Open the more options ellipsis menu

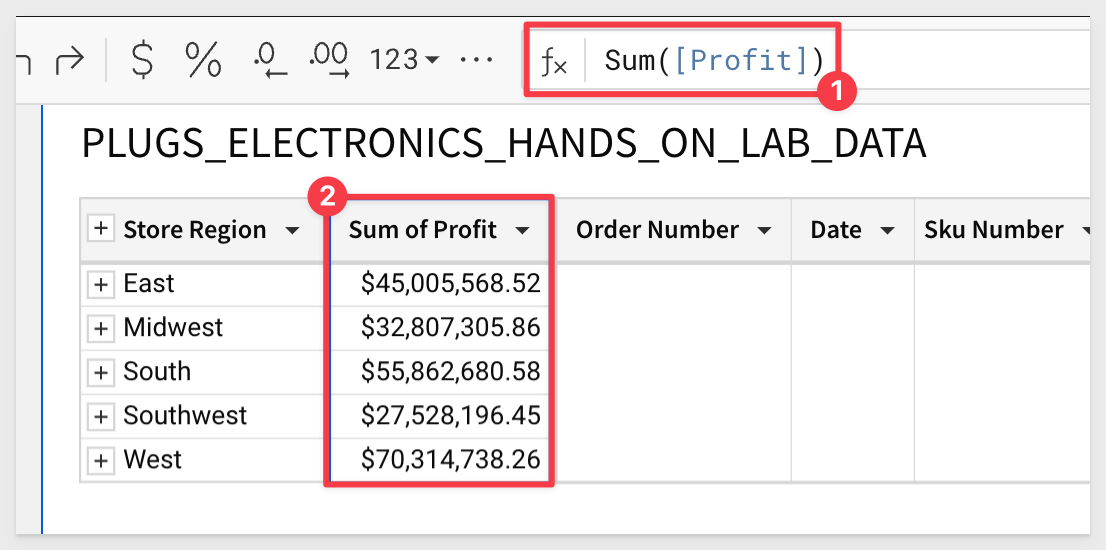click(475, 61)
